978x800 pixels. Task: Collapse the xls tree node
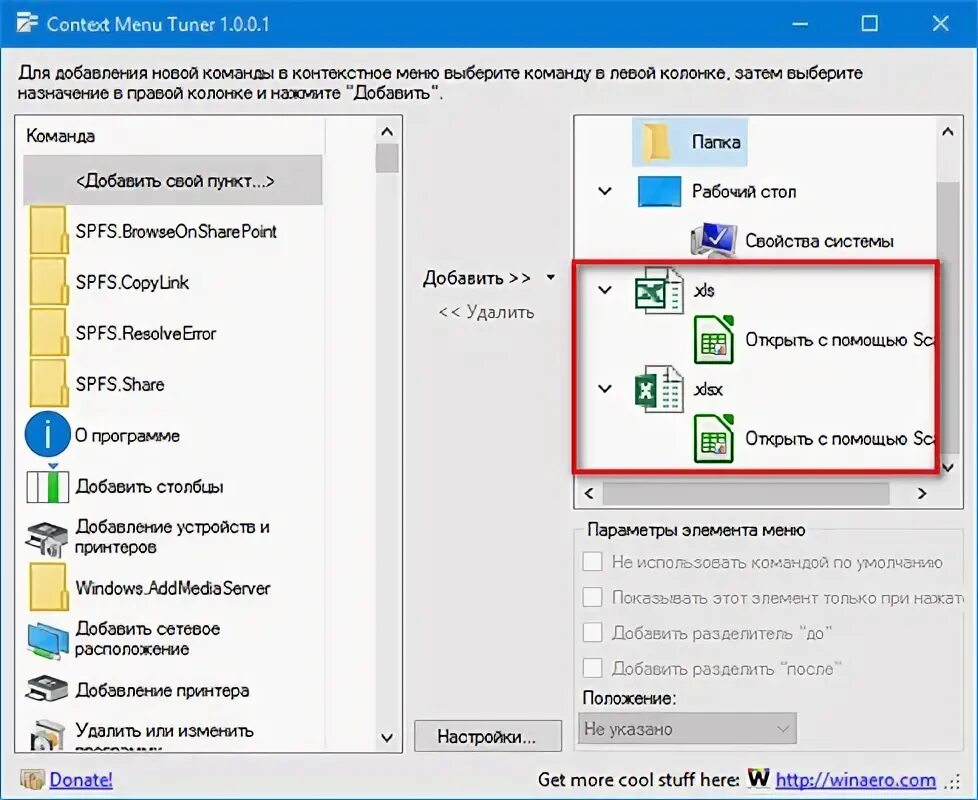[604, 290]
